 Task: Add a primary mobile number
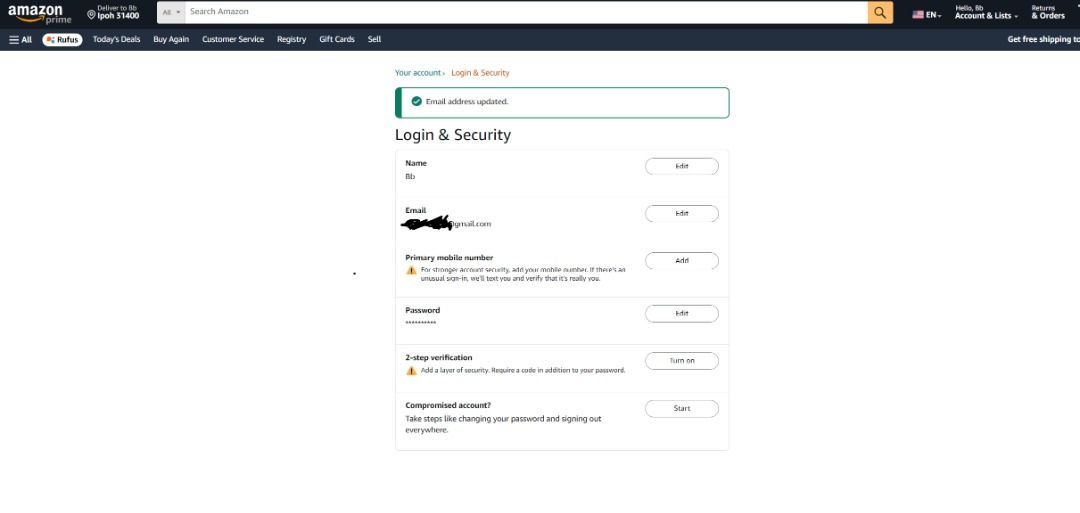click(x=682, y=261)
